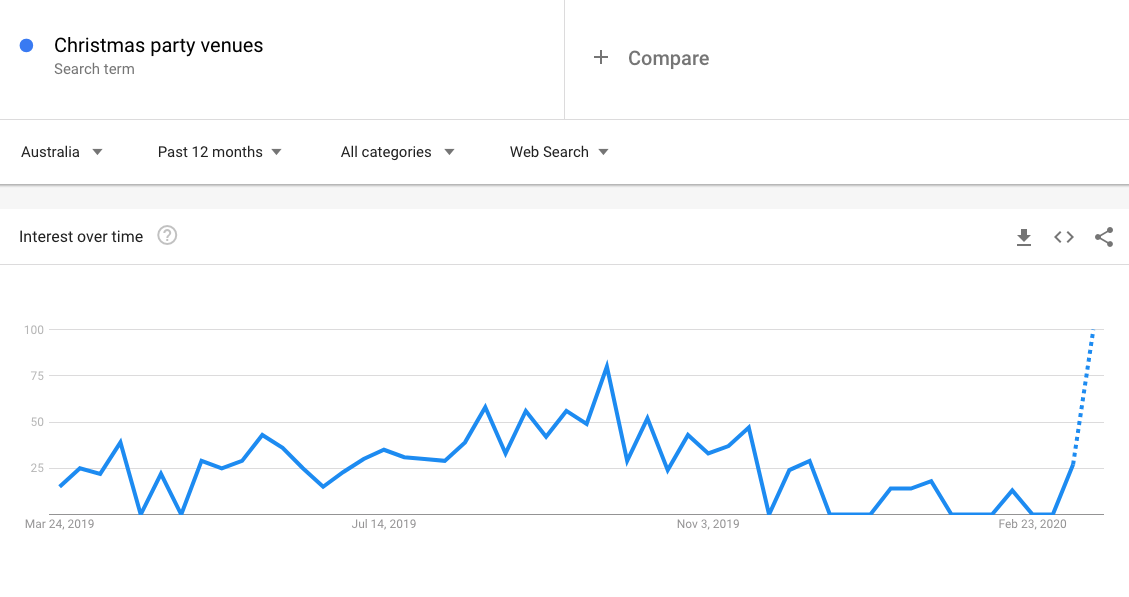Viewport: 1129px width, 597px height.
Task: Click the plus icon beside Compare
Action: [601, 58]
